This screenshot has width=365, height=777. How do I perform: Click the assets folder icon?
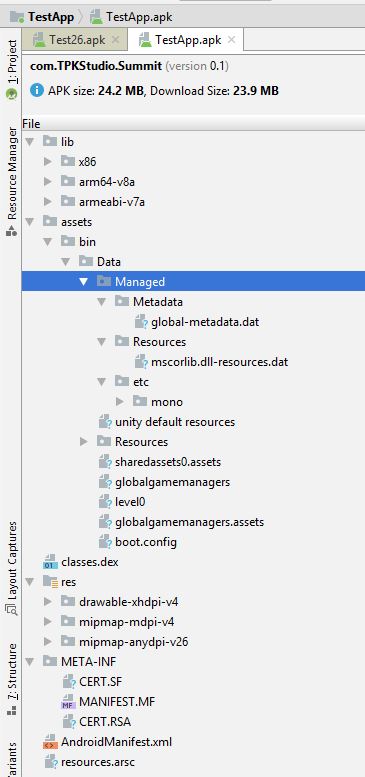pyautogui.click(x=50, y=222)
